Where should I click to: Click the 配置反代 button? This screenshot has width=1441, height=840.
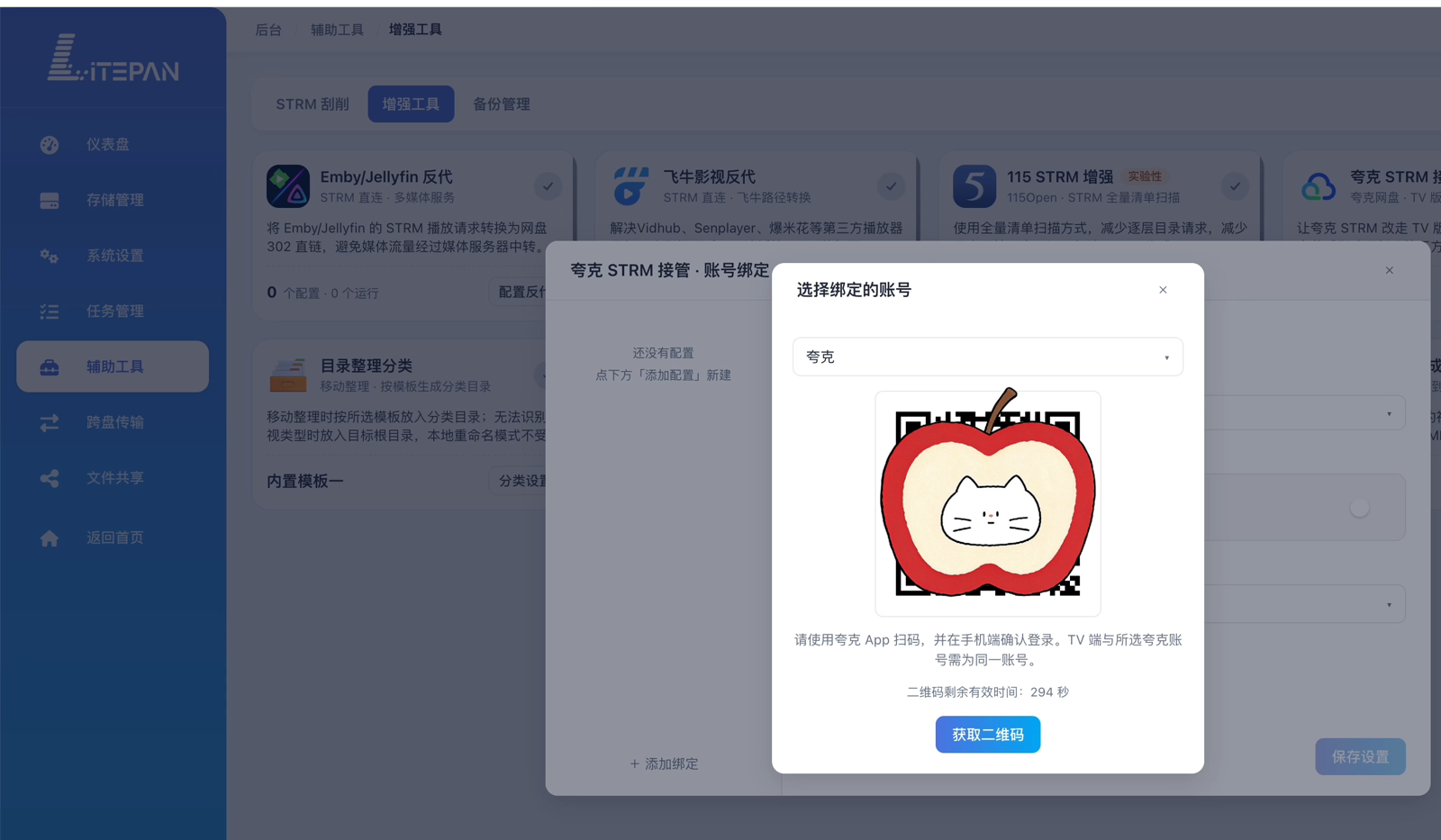click(x=519, y=292)
